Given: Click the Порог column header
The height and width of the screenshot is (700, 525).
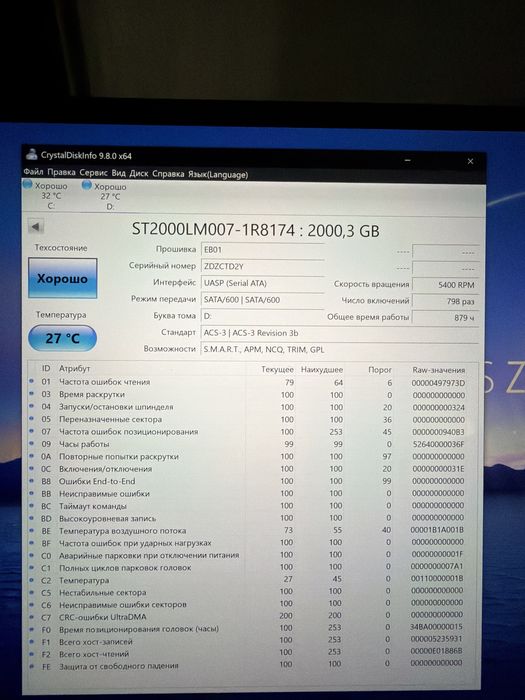Looking at the screenshot, I should [380, 370].
